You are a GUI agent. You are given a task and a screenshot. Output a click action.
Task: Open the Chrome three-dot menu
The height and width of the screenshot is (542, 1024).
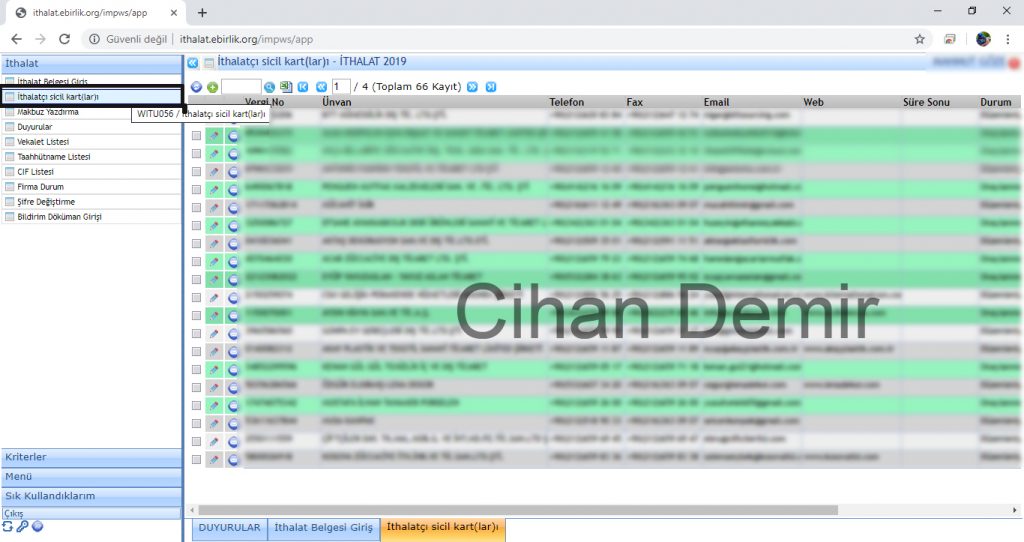(1008, 39)
